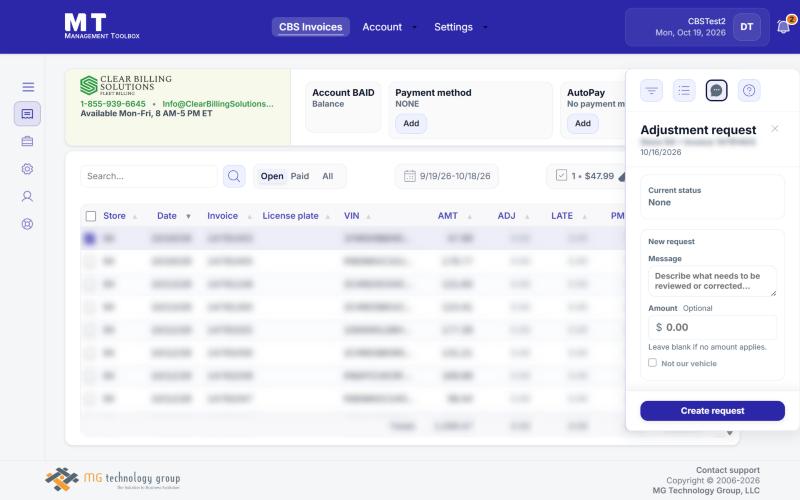This screenshot has width=800, height=500.
Task: Click the CBSTest2 username text
Action: click(706, 21)
